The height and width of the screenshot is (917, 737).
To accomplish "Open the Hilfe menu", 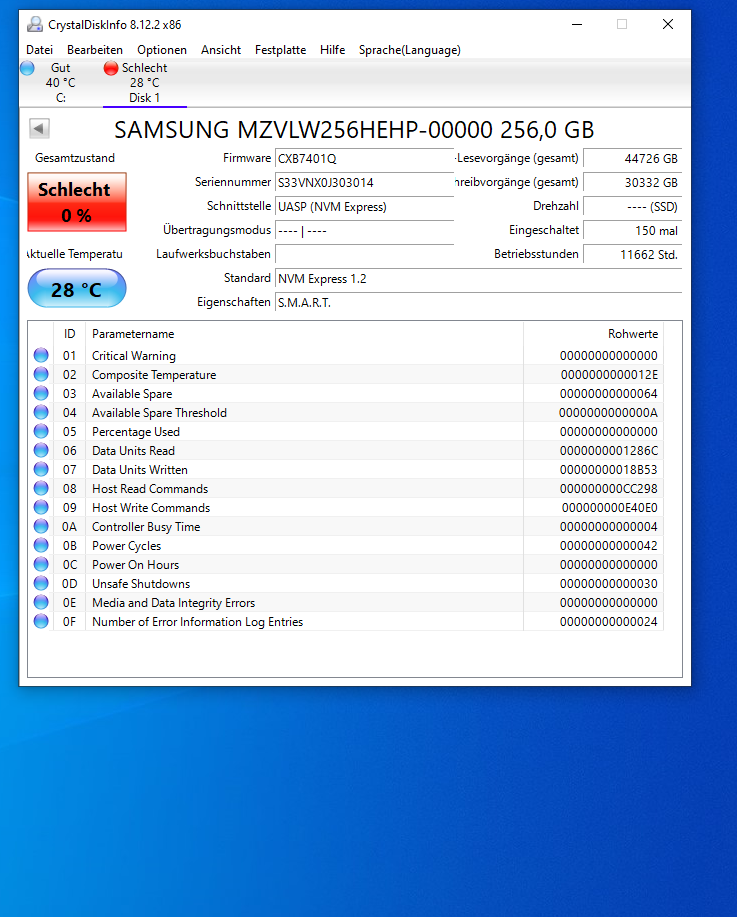I will coord(332,50).
